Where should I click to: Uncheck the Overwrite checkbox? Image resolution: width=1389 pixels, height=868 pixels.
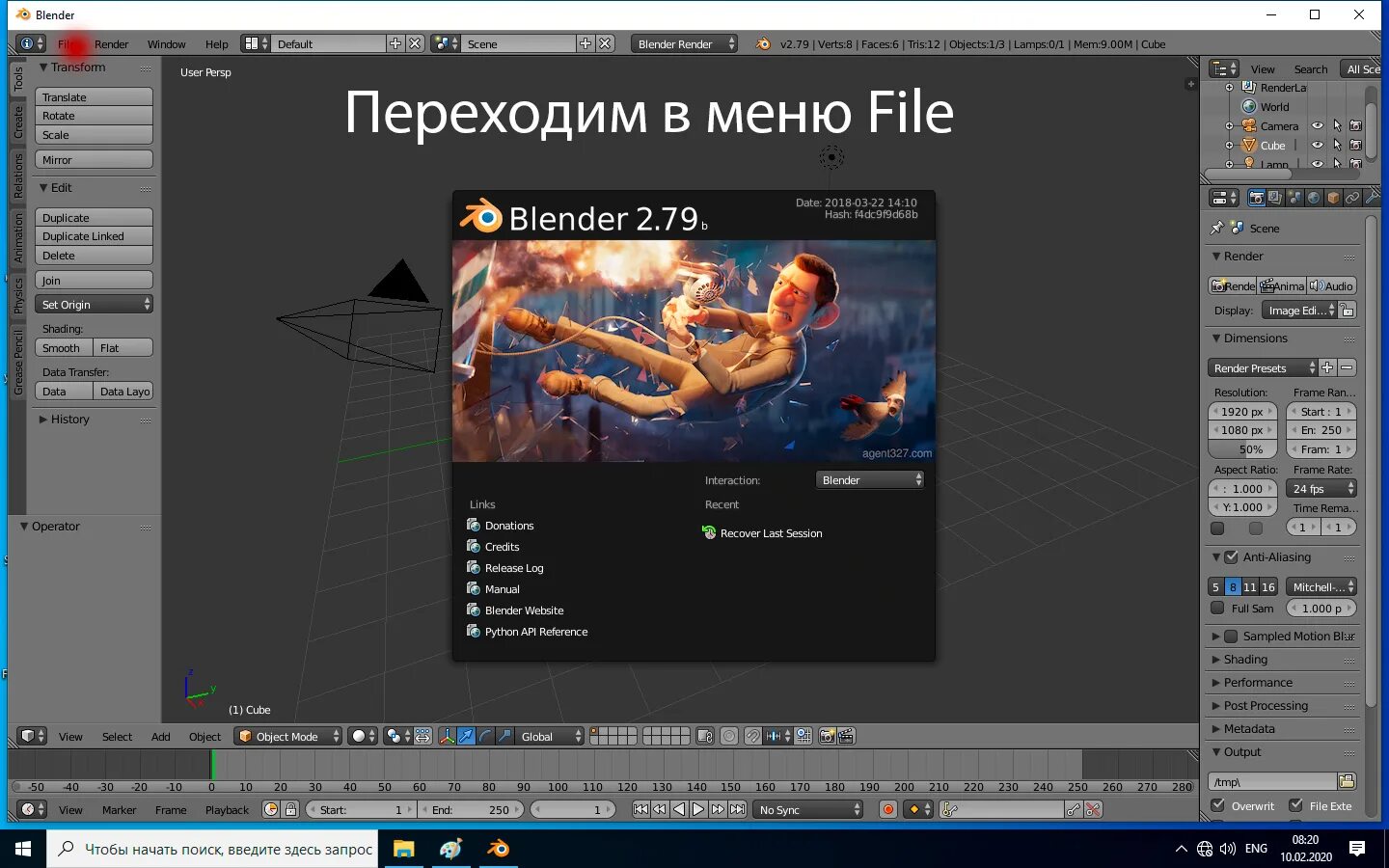pyautogui.click(x=1217, y=805)
